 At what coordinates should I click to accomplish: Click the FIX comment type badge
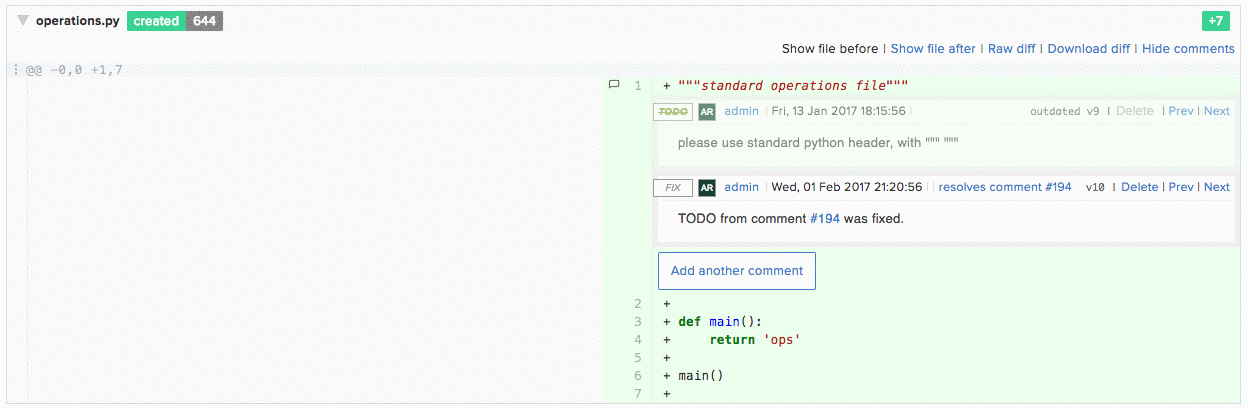(672, 187)
